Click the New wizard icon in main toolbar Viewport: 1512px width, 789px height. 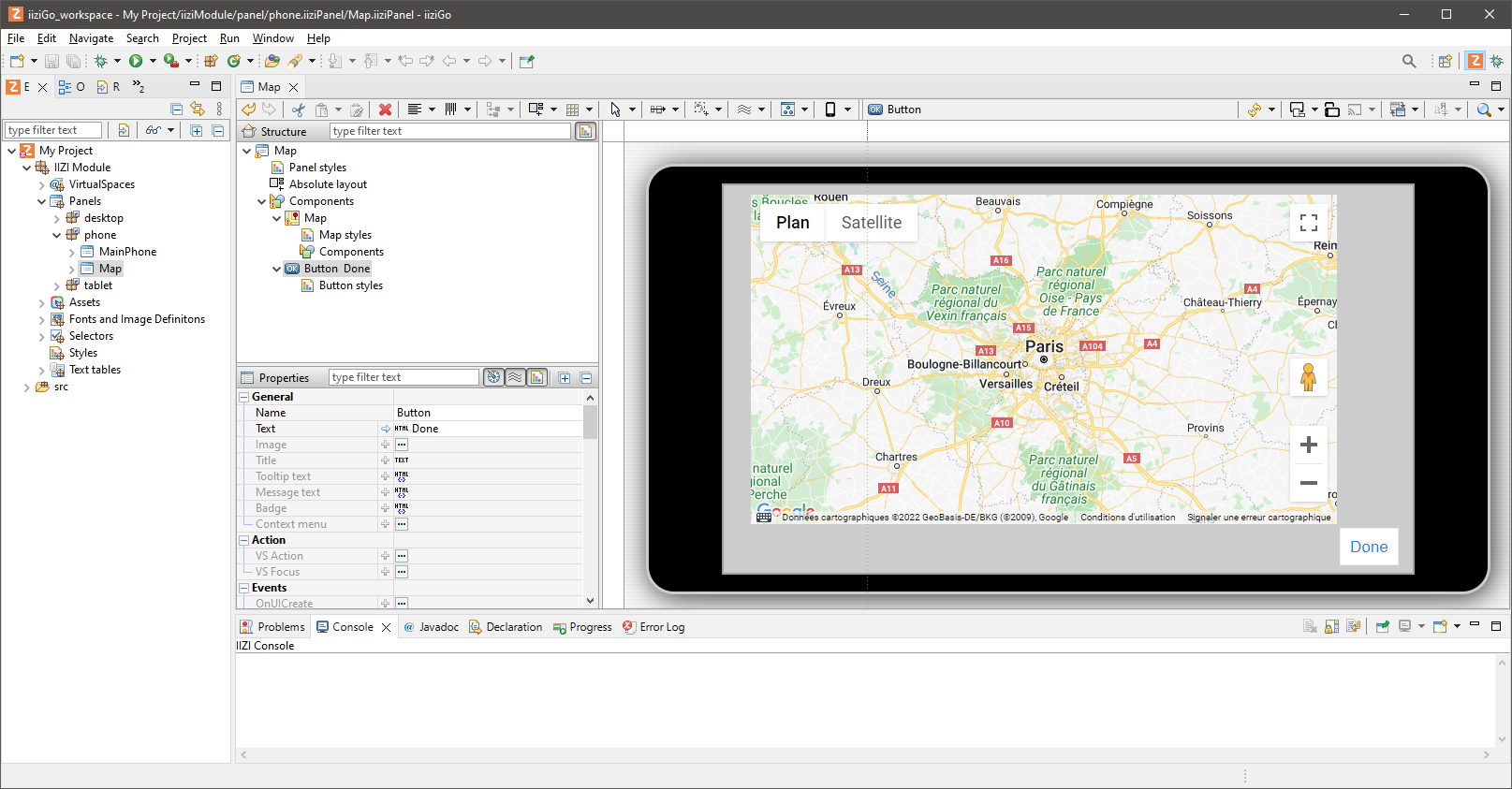click(x=17, y=61)
